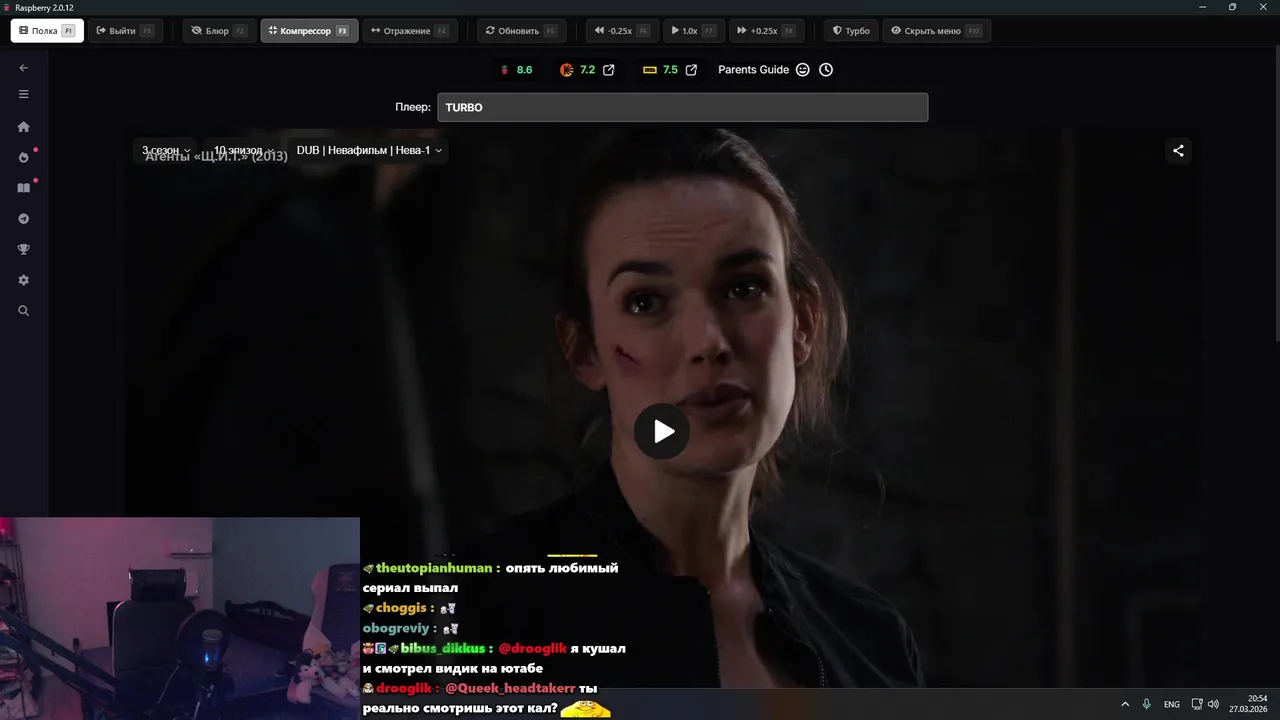The width and height of the screenshot is (1280, 720).
Task: Click username obogreviy in chat
Action: pos(394,628)
